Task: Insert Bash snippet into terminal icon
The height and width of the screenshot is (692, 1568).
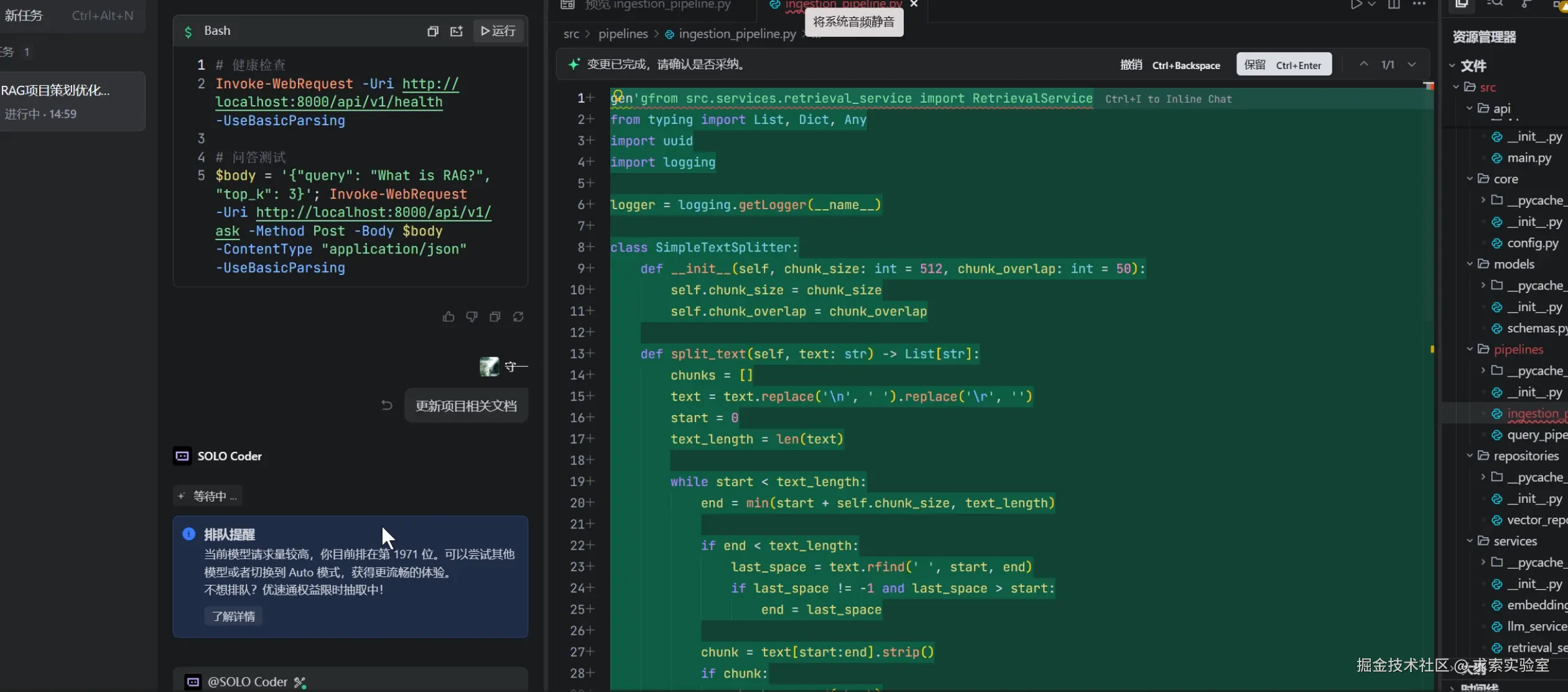Action: [x=457, y=31]
